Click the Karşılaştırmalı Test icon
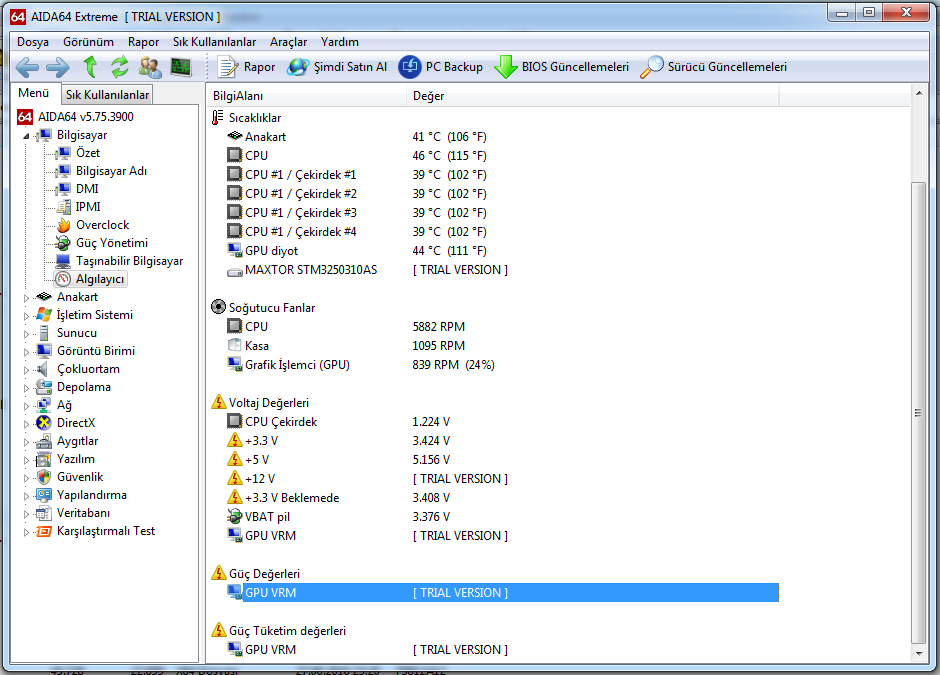This screenshot has height=675, width=940. click(x=44, y=532)
